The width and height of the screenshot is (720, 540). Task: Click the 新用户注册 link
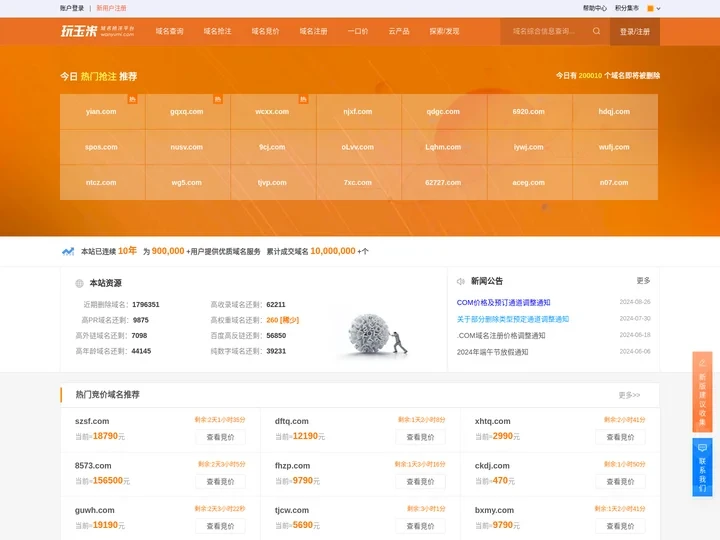coord(111,8)
